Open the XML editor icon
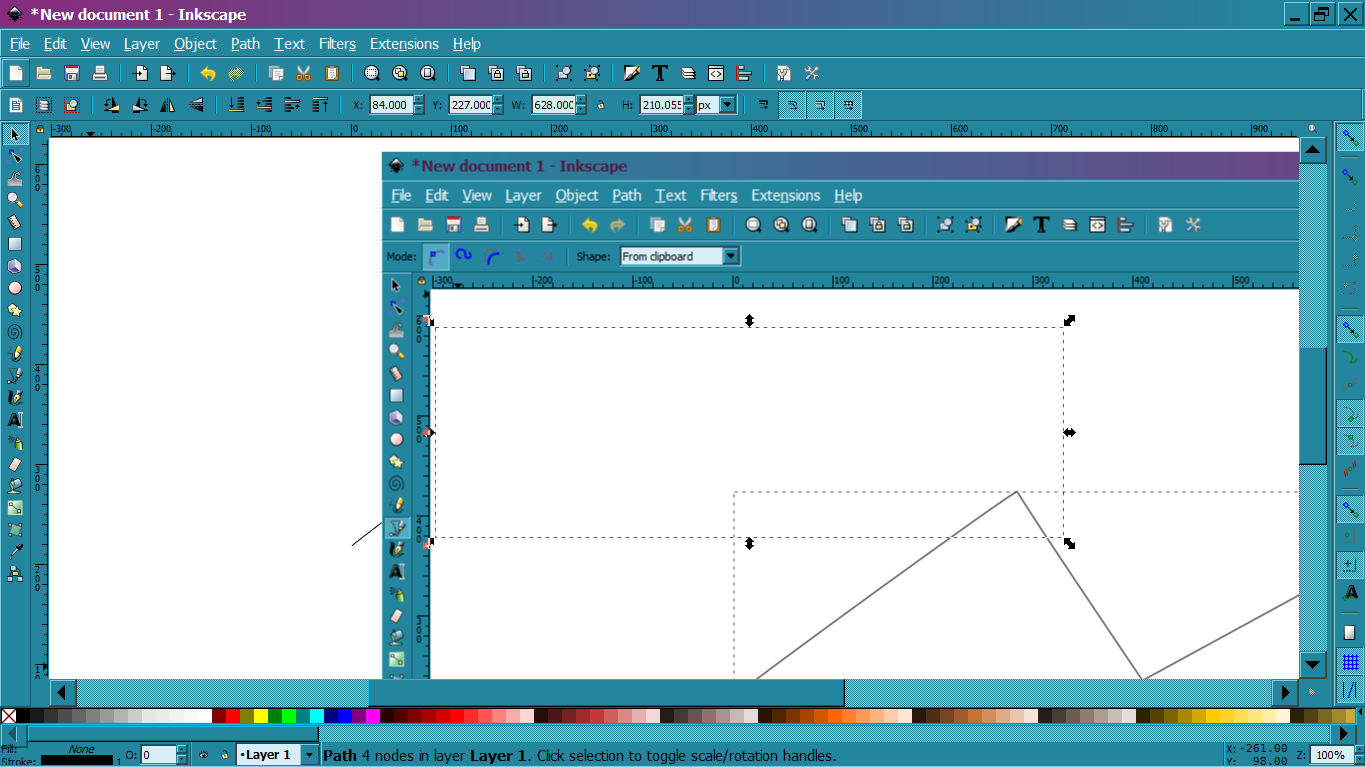Screen dimensions: 1365x767 pos(716,73)
